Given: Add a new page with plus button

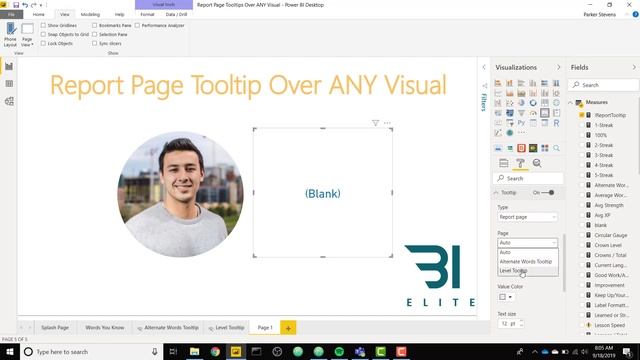Looking at the screenshot, I should click(288, 328).
